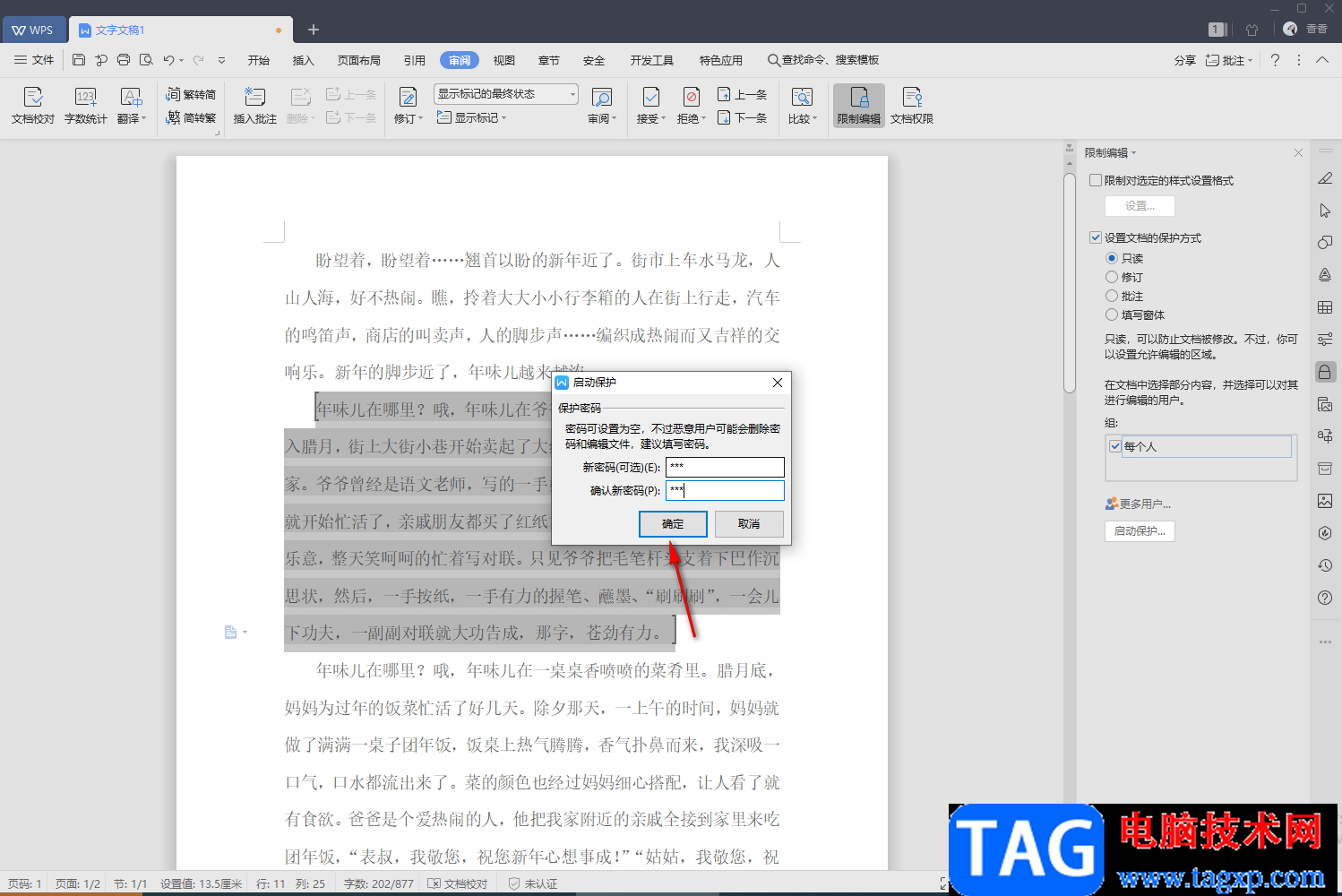Uncheck the 每个人 group checkbox
Image resolution: width=1342 pixels, height=896 pixels.
point(1115,446)
